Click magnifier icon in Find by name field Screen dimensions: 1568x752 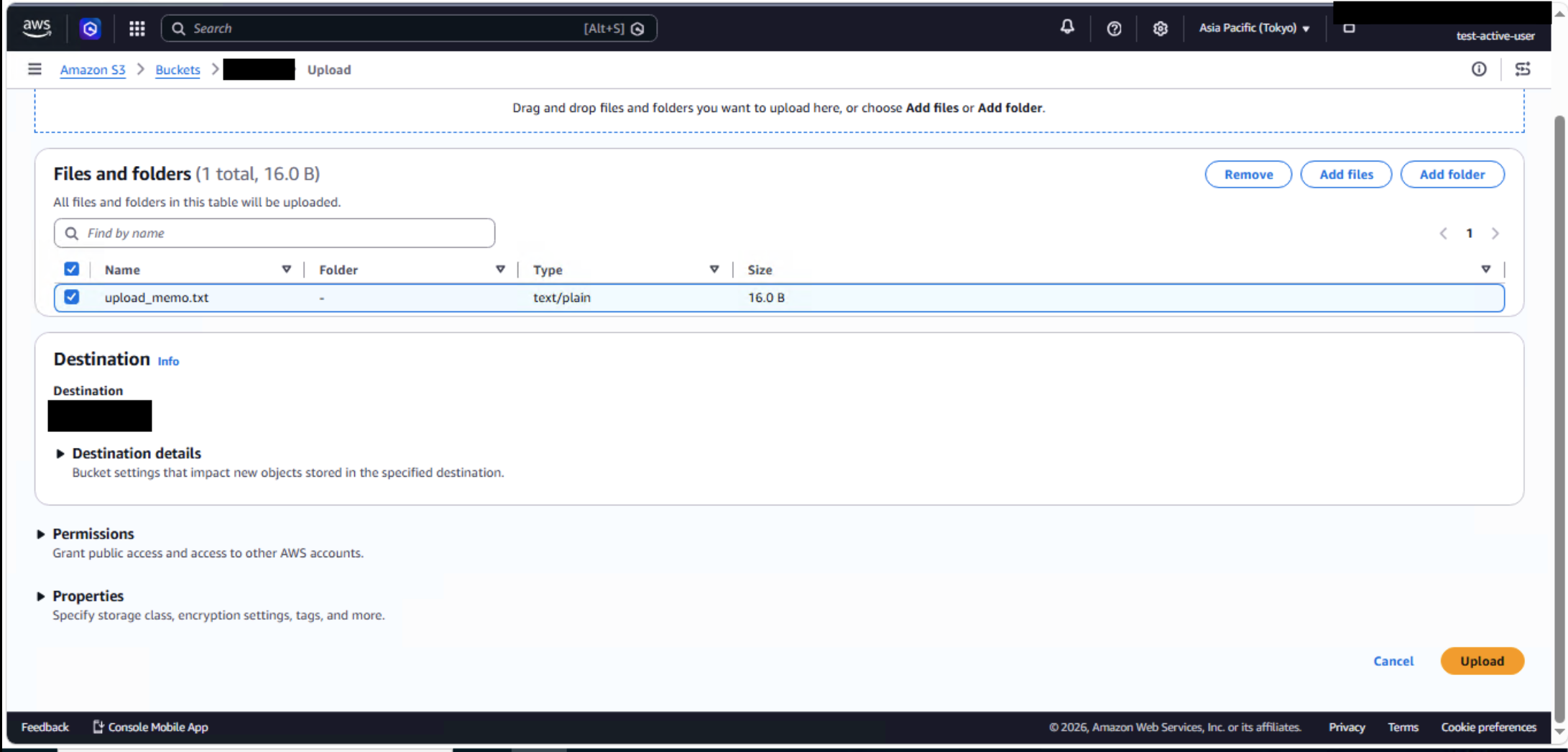coord(72,233)
